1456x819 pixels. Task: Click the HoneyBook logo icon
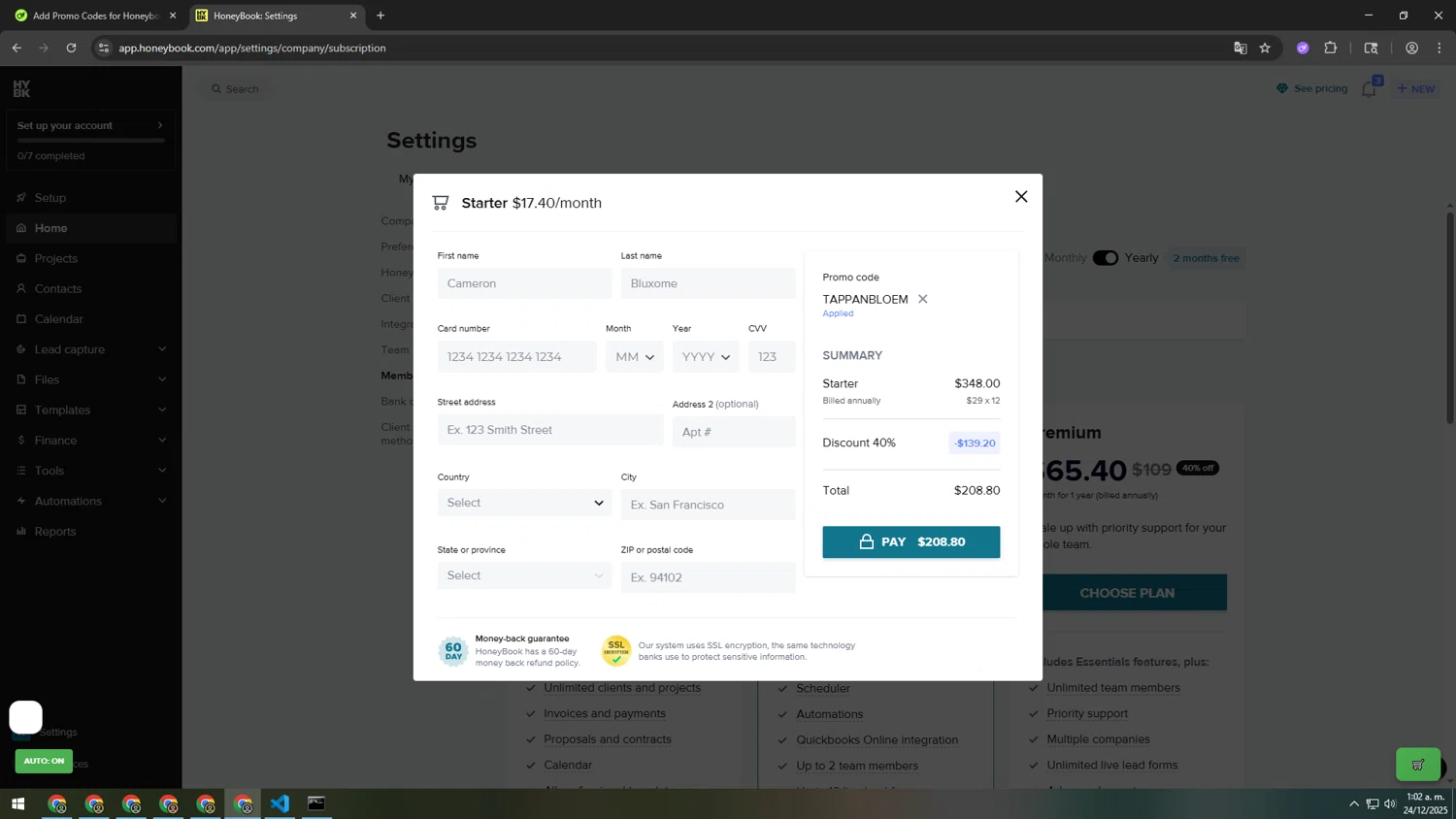(x=21, y=88)
